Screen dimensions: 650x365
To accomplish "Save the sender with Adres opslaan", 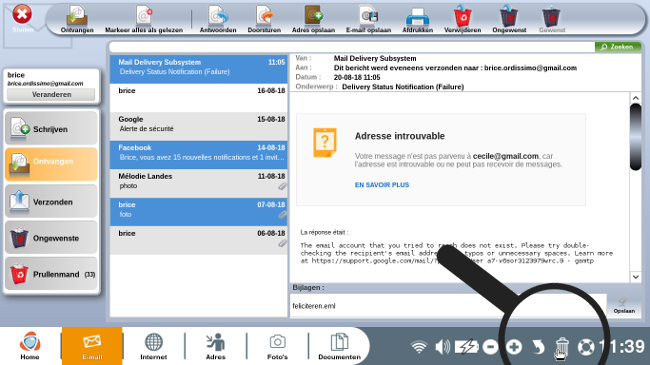I will [x=313, y=19].
